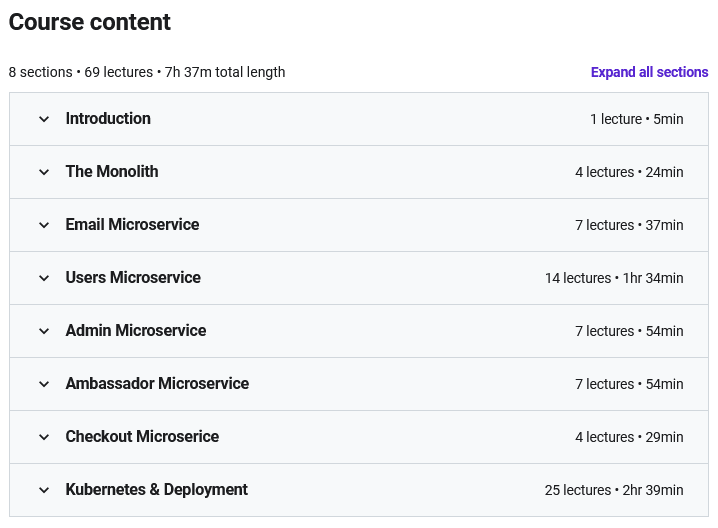
Task: Click the chevron beside Kubernetes & Deployment
Action: (x=44, y=490)
